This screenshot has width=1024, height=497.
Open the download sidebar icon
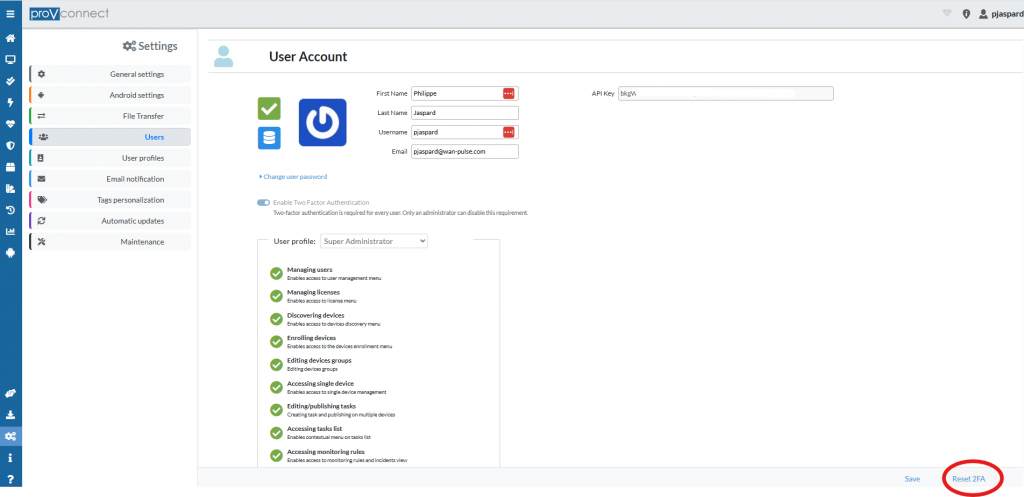[10, 415]
